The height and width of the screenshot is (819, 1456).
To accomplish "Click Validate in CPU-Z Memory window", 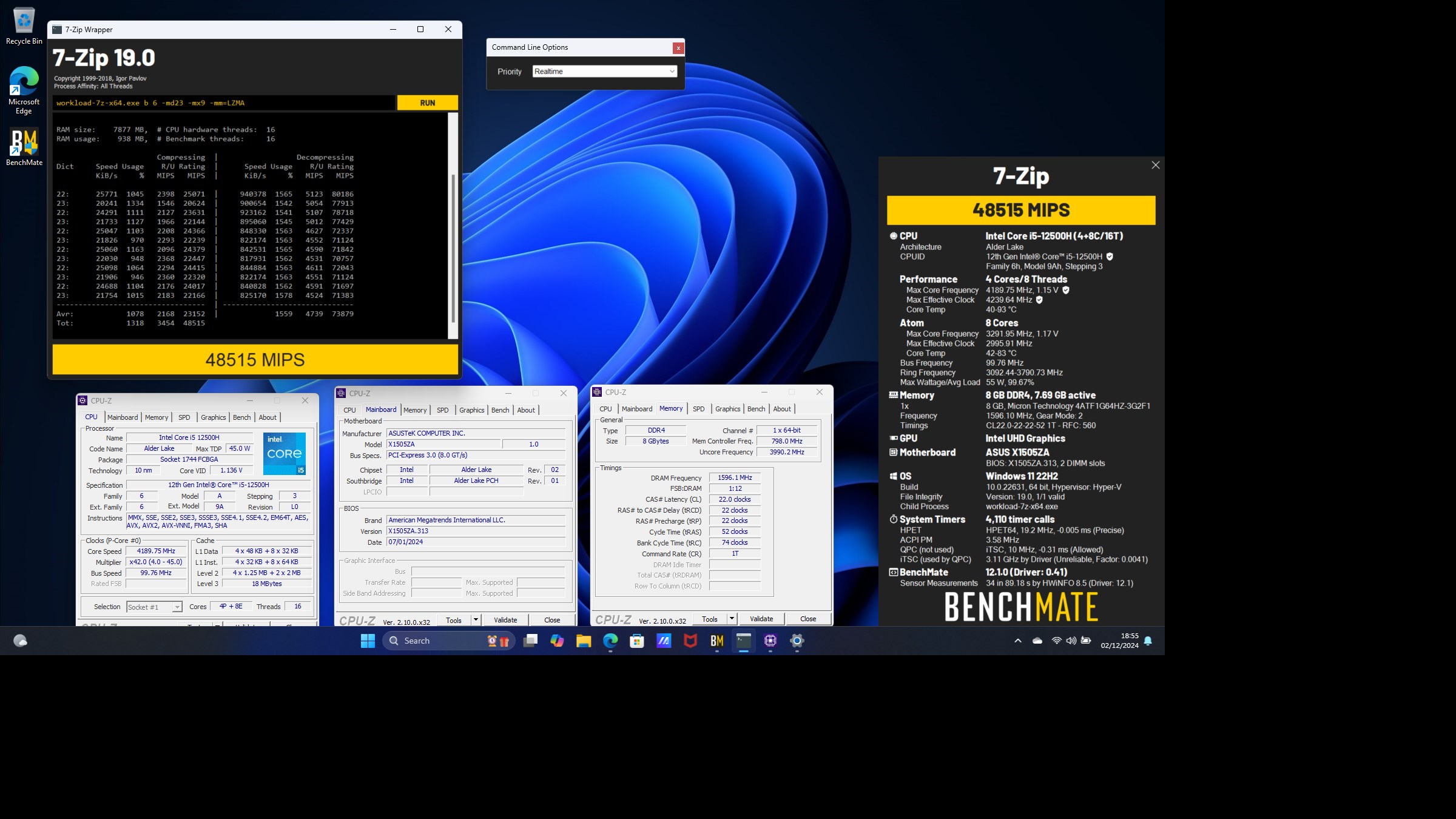I will (x=761, y=619).
